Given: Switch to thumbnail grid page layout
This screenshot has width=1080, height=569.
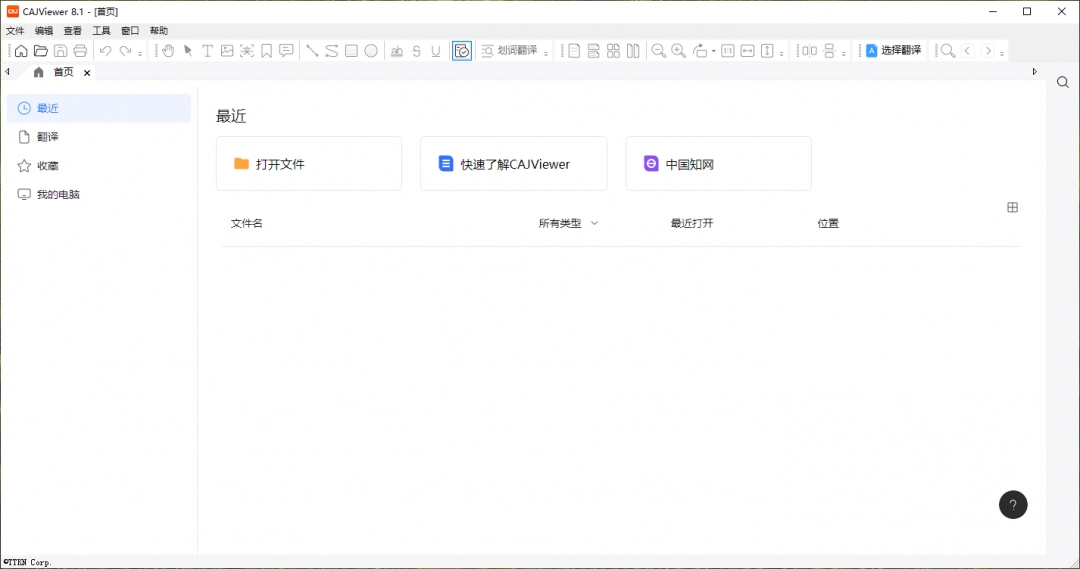Looking at the screenshot, I should tap(613, 51).
